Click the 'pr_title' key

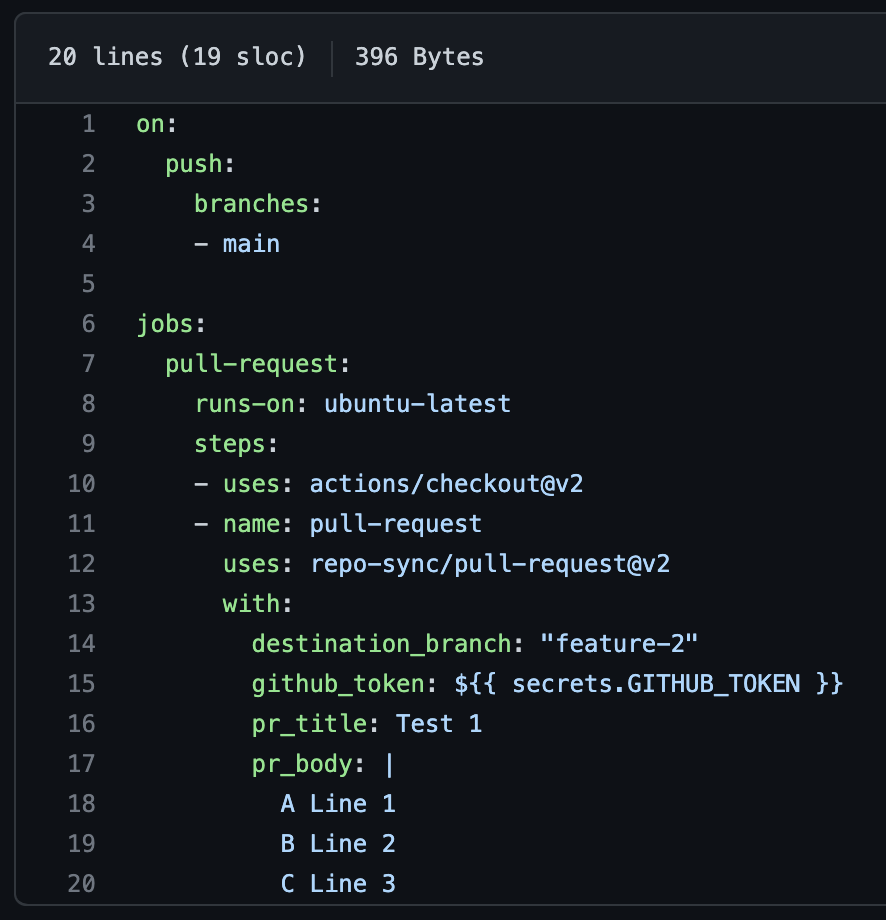[x=309, y=724]
